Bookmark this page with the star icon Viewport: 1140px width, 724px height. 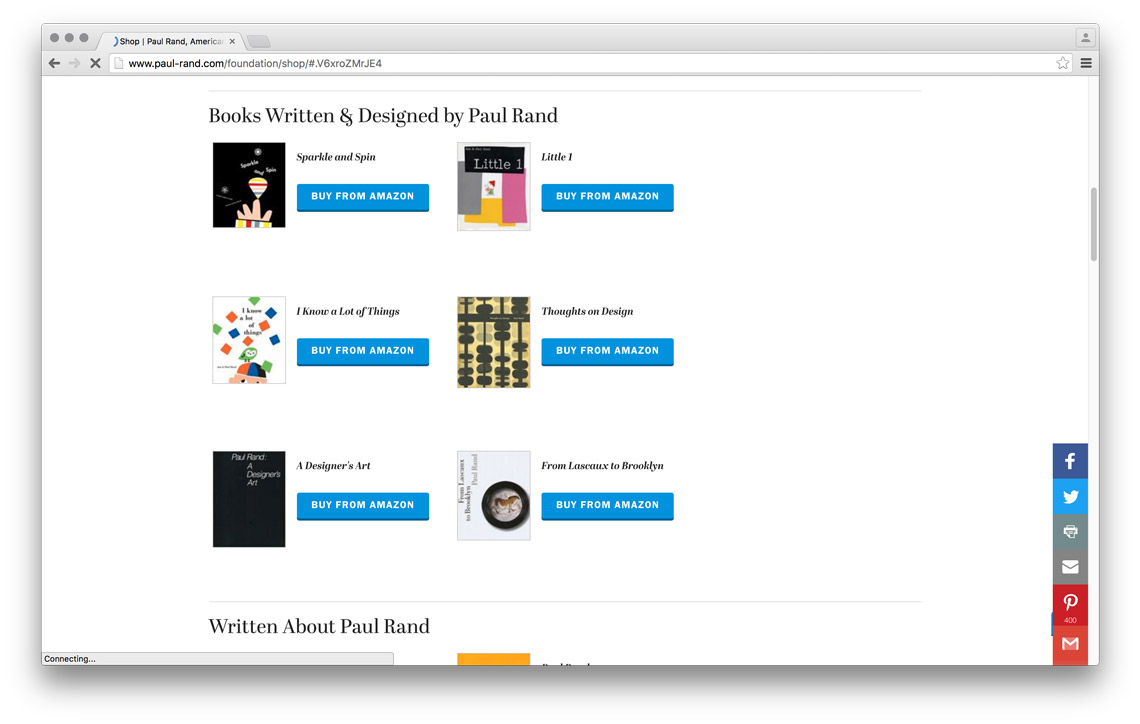point(1063,63)
